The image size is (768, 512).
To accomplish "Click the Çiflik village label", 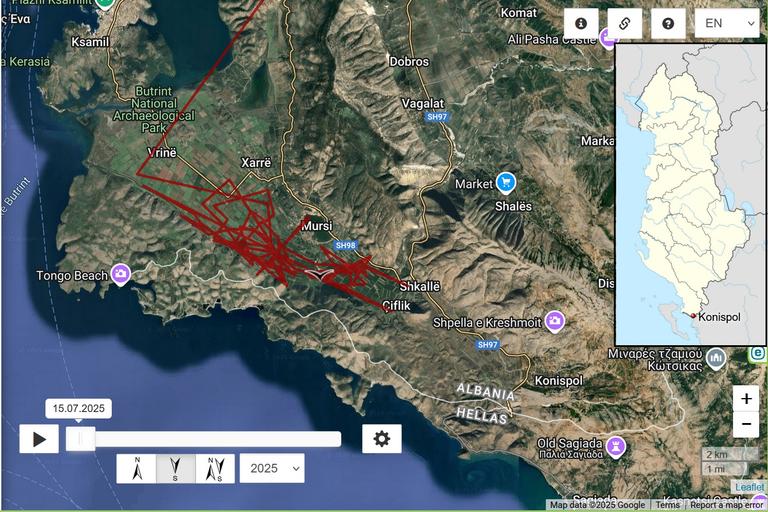I will (396, 306).
